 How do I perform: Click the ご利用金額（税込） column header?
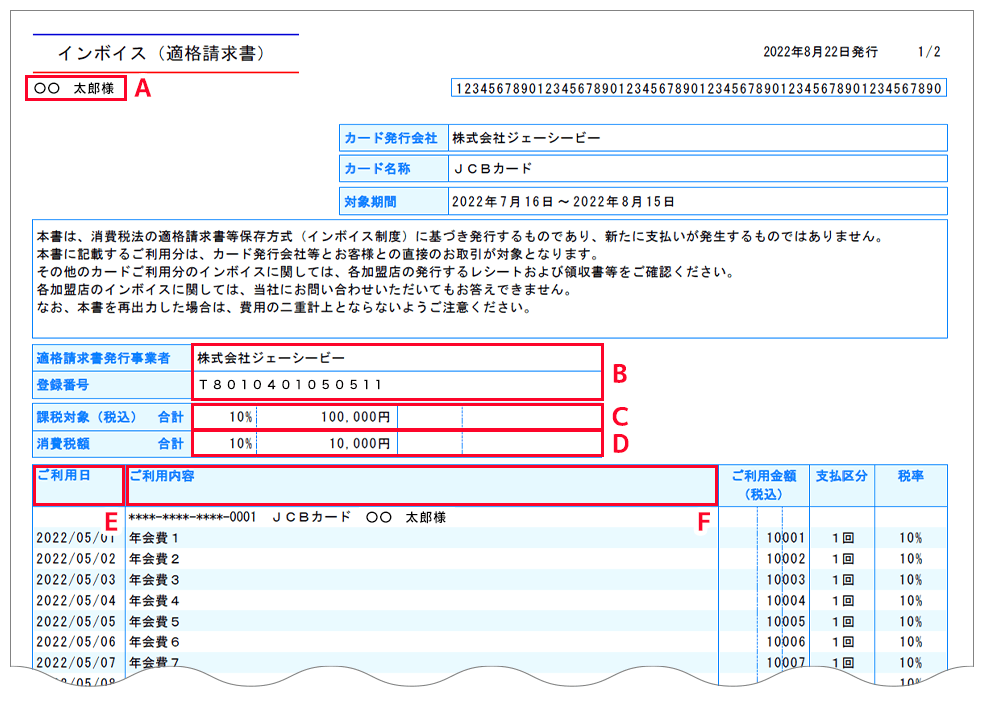pyautogui.click(x=764, y=485)
